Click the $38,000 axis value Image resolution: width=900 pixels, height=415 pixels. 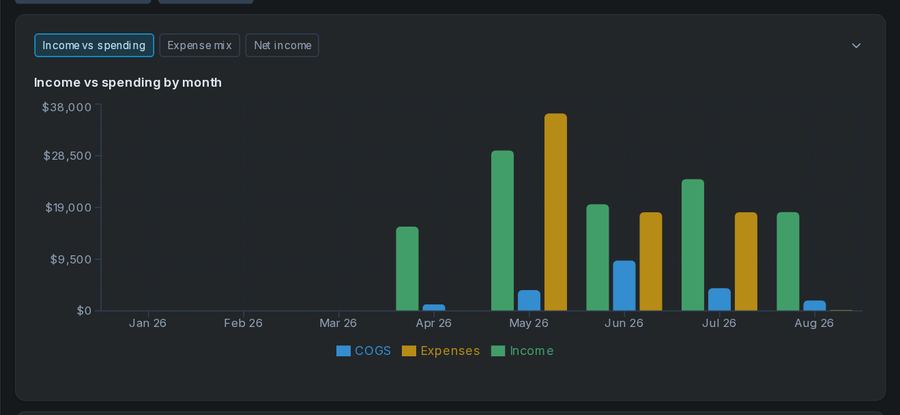[67, 107]
